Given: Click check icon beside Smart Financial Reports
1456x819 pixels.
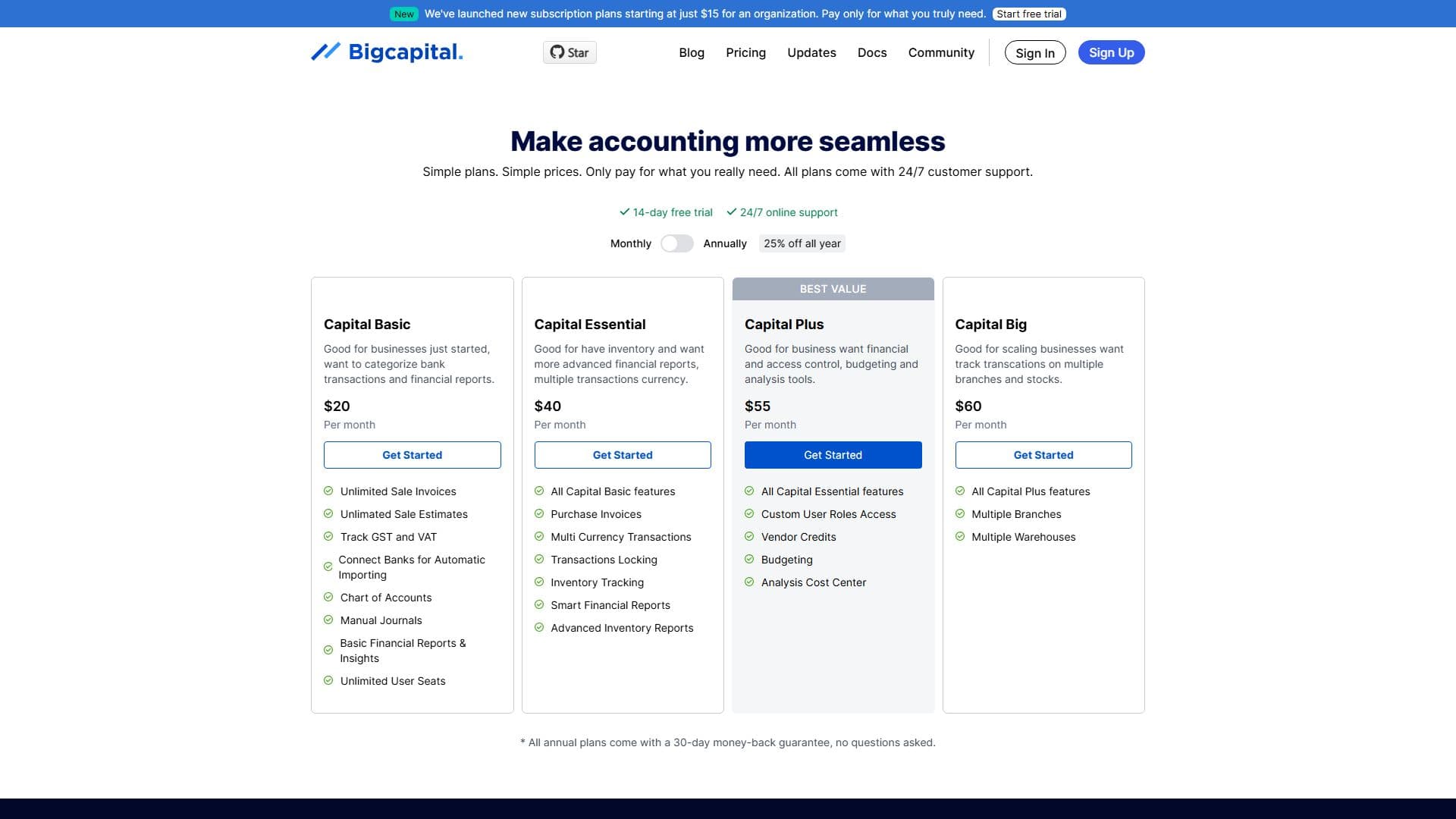Looking at the screenshot, I should (539, 604).
